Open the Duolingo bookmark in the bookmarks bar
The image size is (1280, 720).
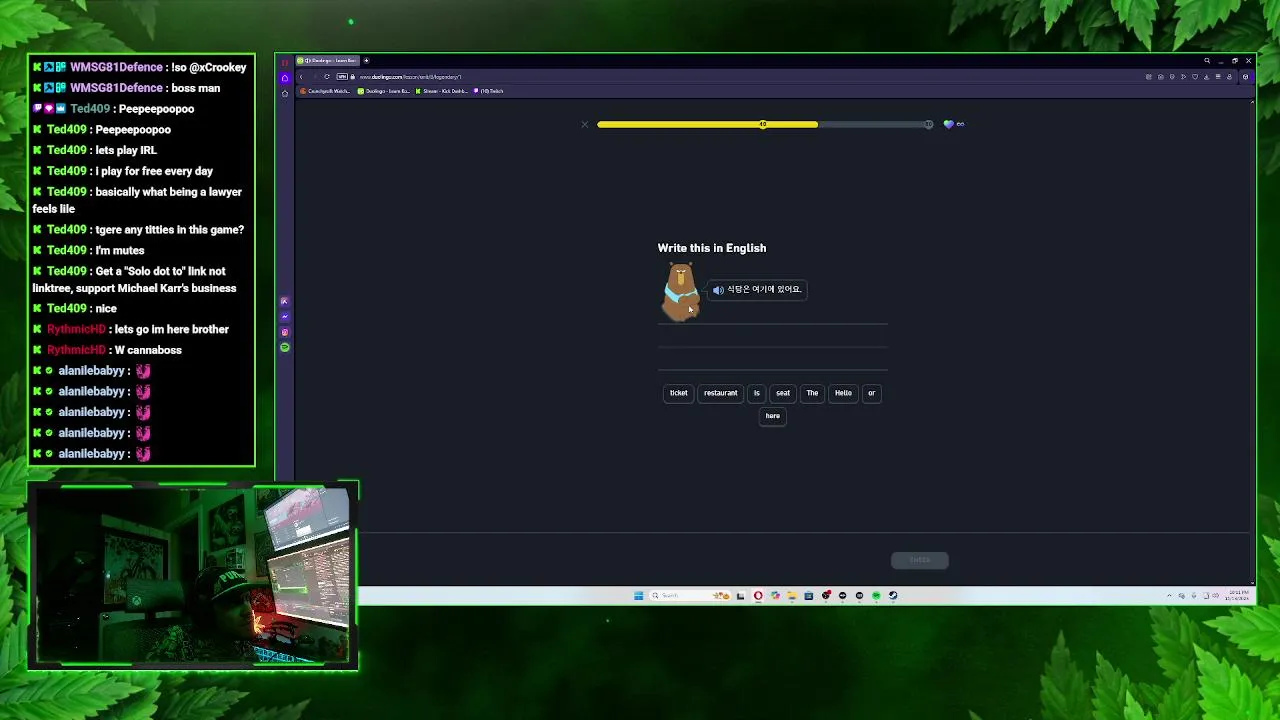click(x=383, y=91)
